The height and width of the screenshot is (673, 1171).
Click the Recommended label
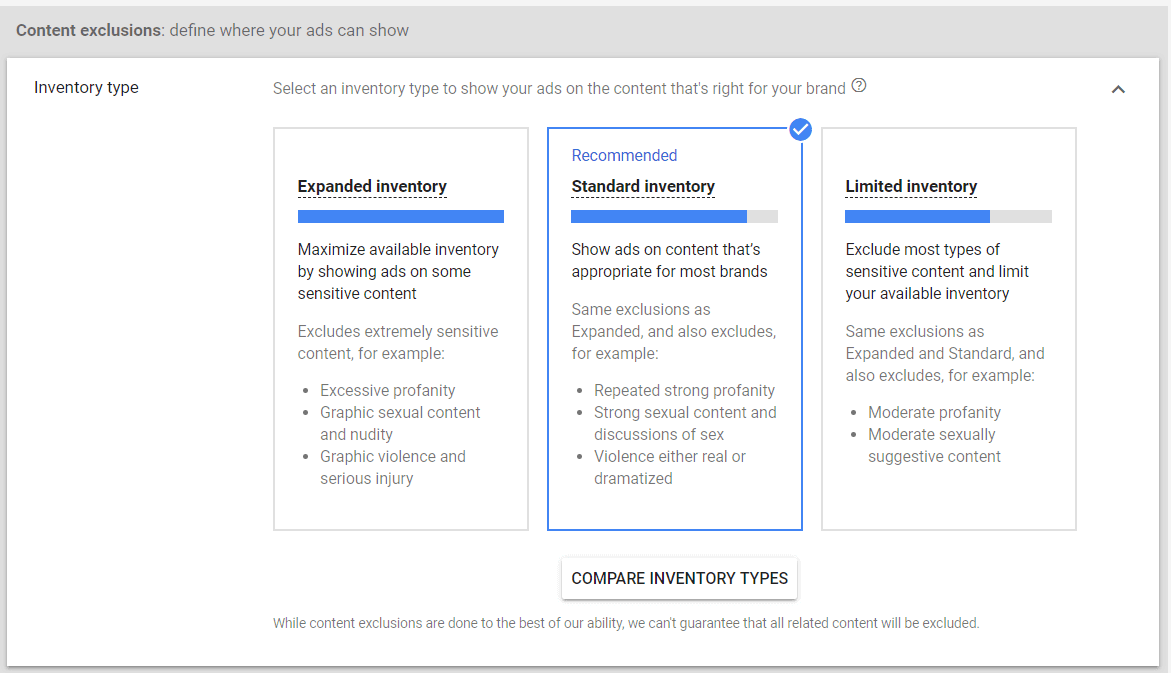click(624, 155)
